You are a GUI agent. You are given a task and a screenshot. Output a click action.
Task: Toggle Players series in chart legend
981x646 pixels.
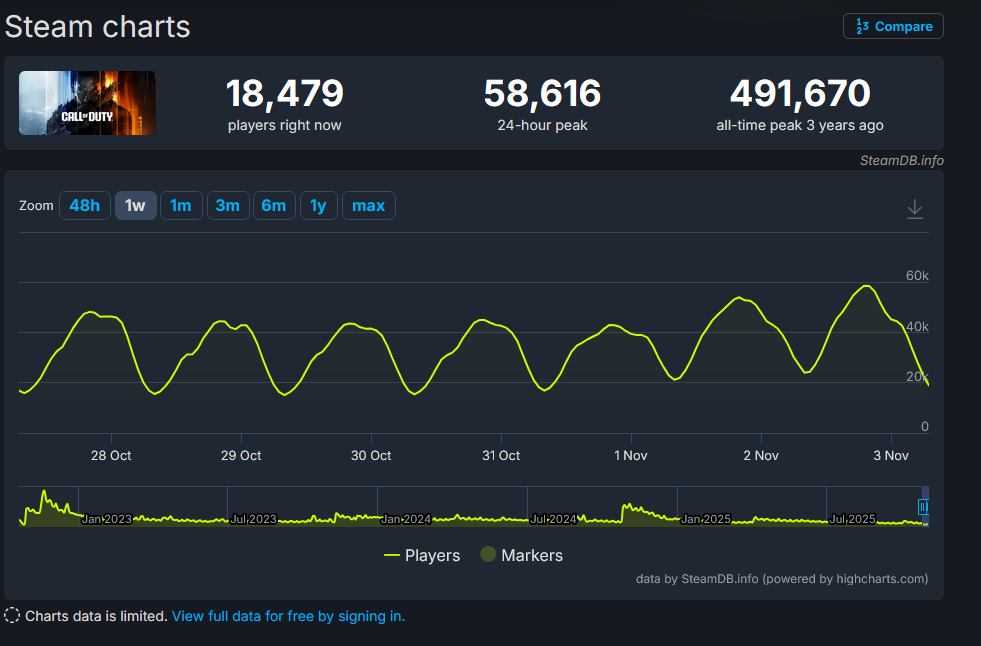[422, 555]
